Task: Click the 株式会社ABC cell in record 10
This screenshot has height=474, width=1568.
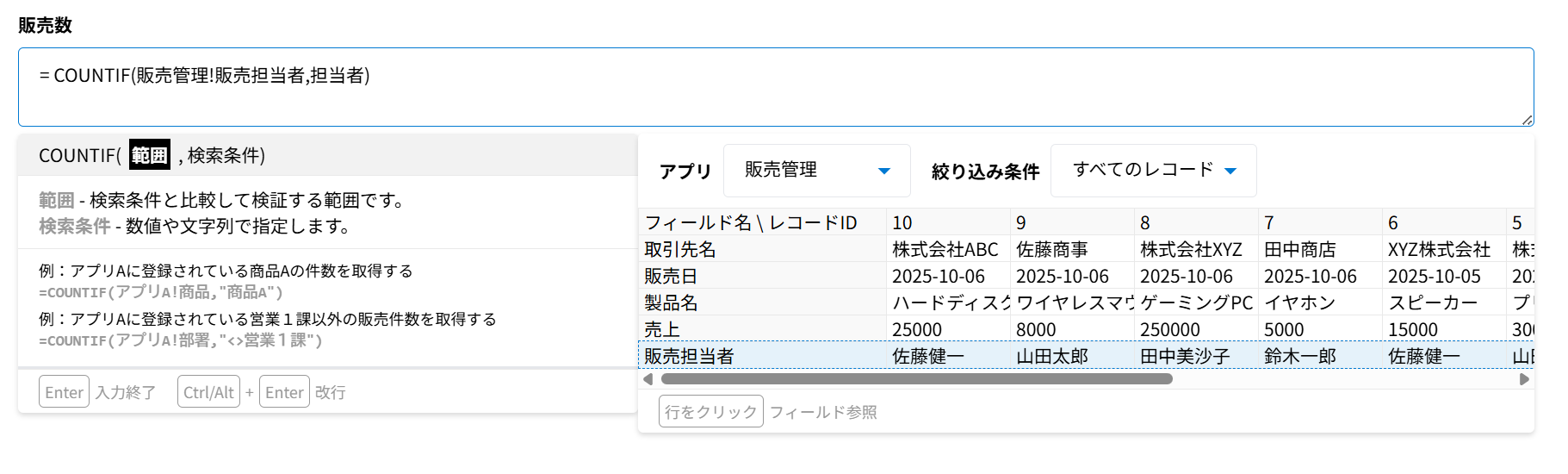Action: pos(945,250)
